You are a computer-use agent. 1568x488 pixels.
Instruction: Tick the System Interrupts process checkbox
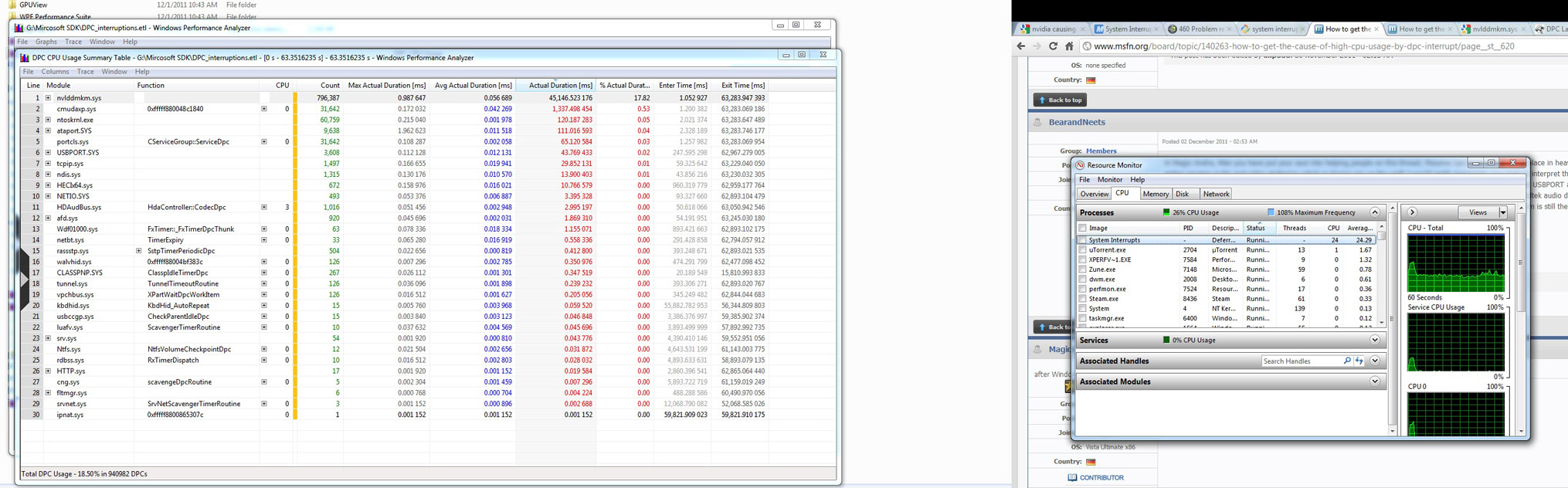[1082, 240]
